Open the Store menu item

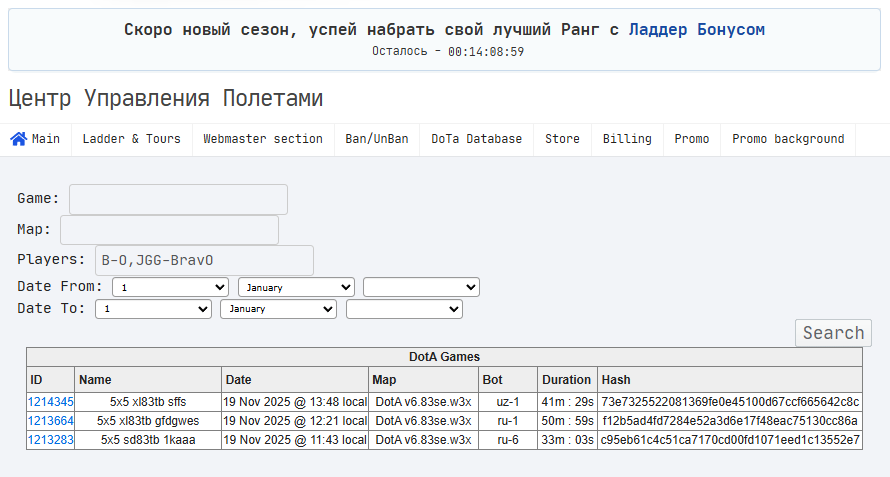tap(562, 139)
